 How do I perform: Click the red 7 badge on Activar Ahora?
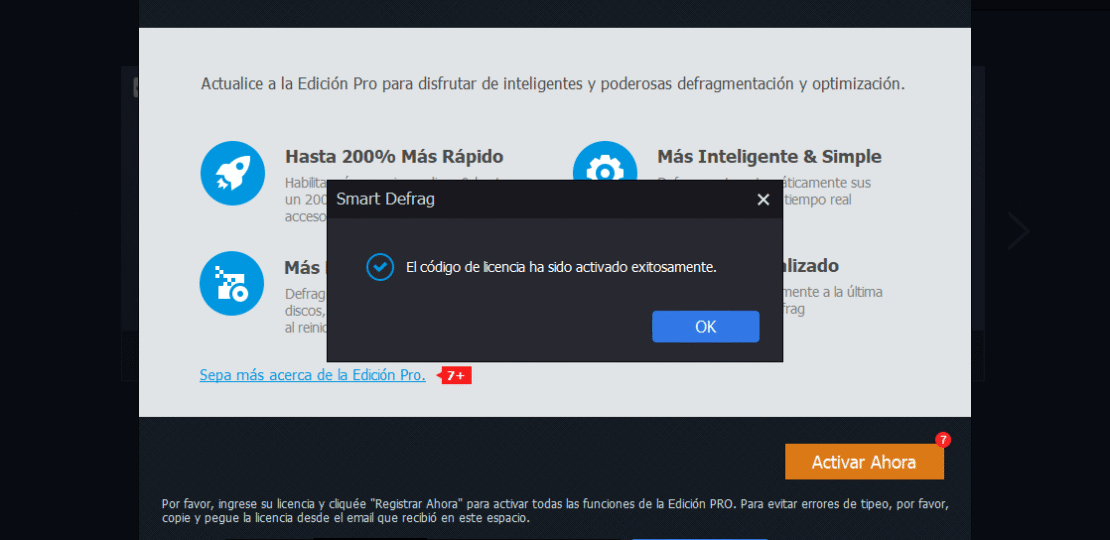click(942, 440)
